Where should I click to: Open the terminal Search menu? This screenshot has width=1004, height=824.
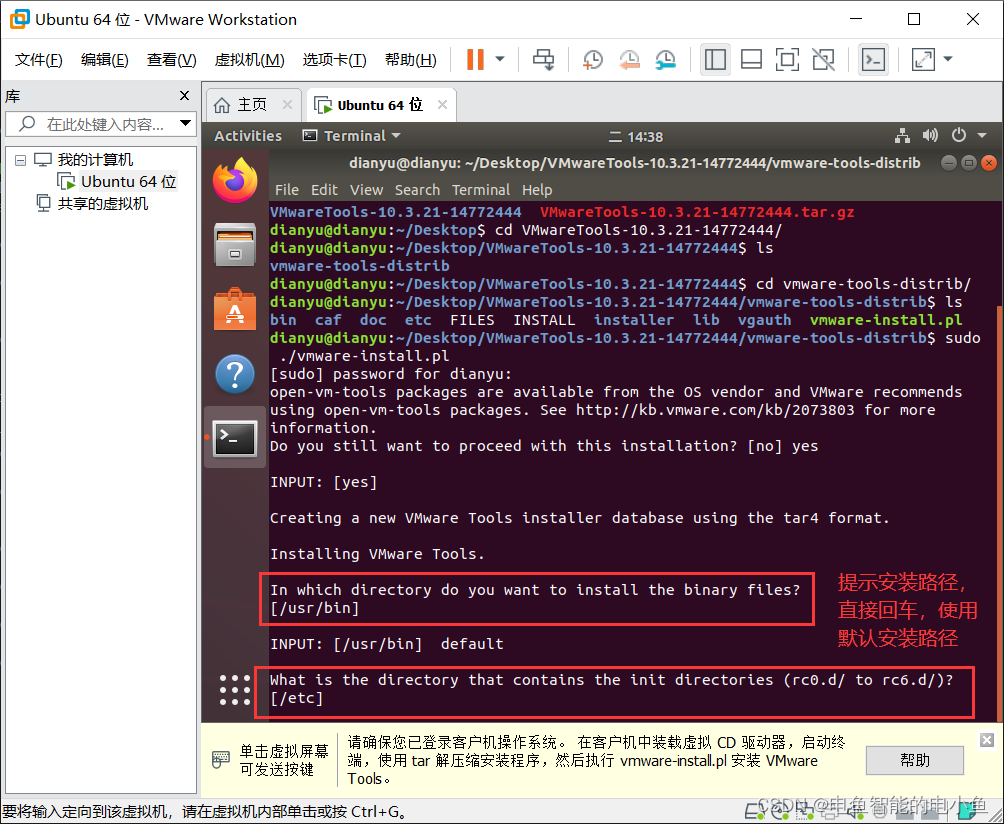click(x=417, y=190)
